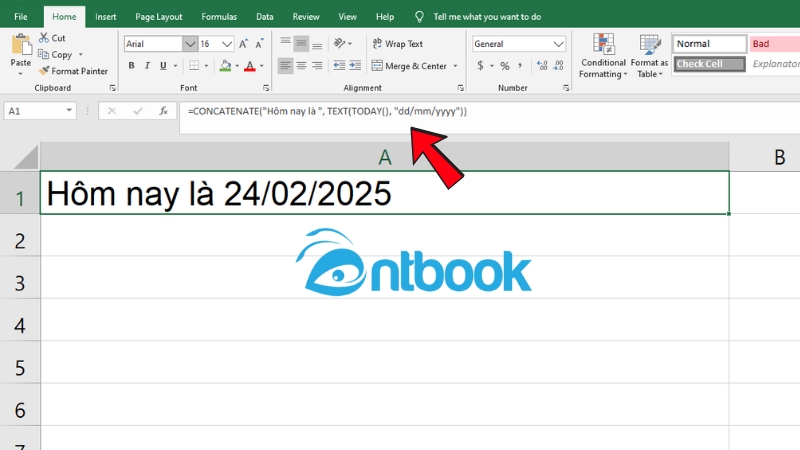Open the File tab
This screenshot has height=450, width=800.
21,17
